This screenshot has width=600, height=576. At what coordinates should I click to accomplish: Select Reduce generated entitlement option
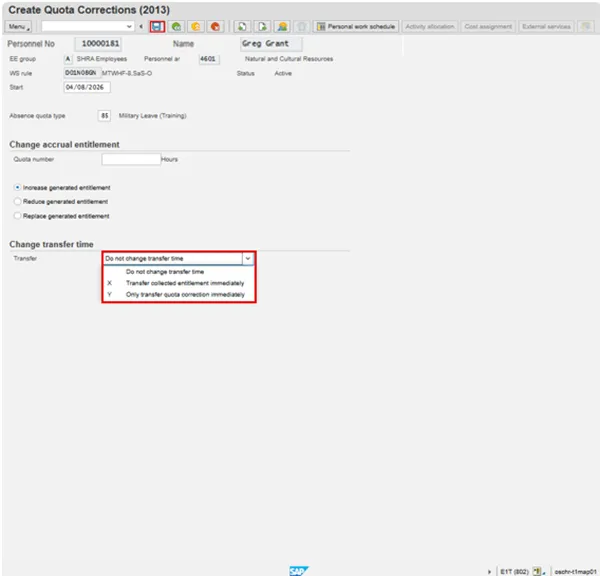coord(18,201)
